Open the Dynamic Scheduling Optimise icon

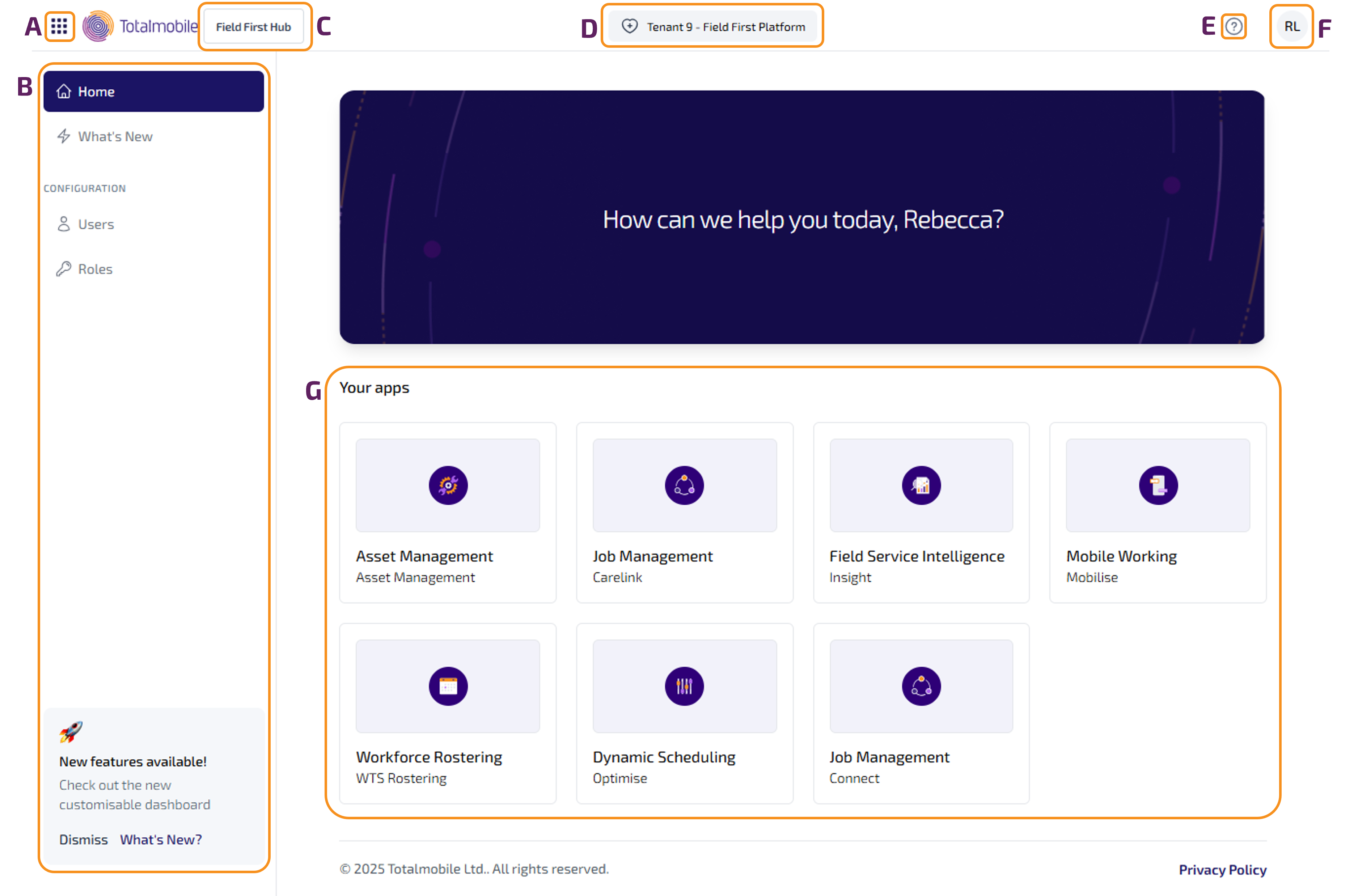coord(684,686)
